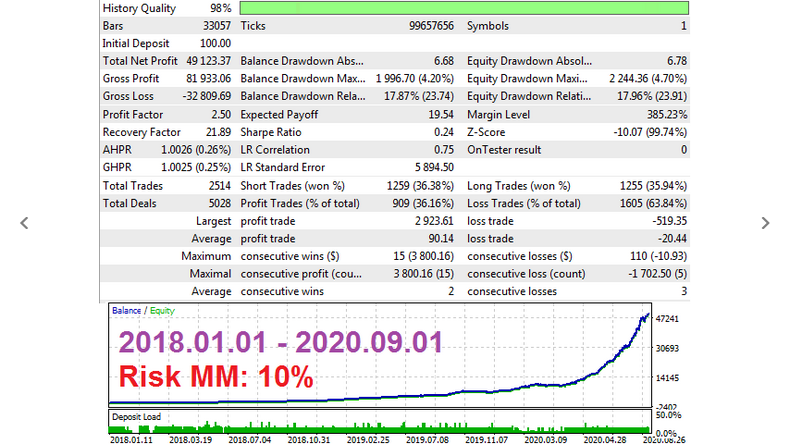Click the Symbols label
The width and height of the screenshot is (790, 444).
[488, 26]
